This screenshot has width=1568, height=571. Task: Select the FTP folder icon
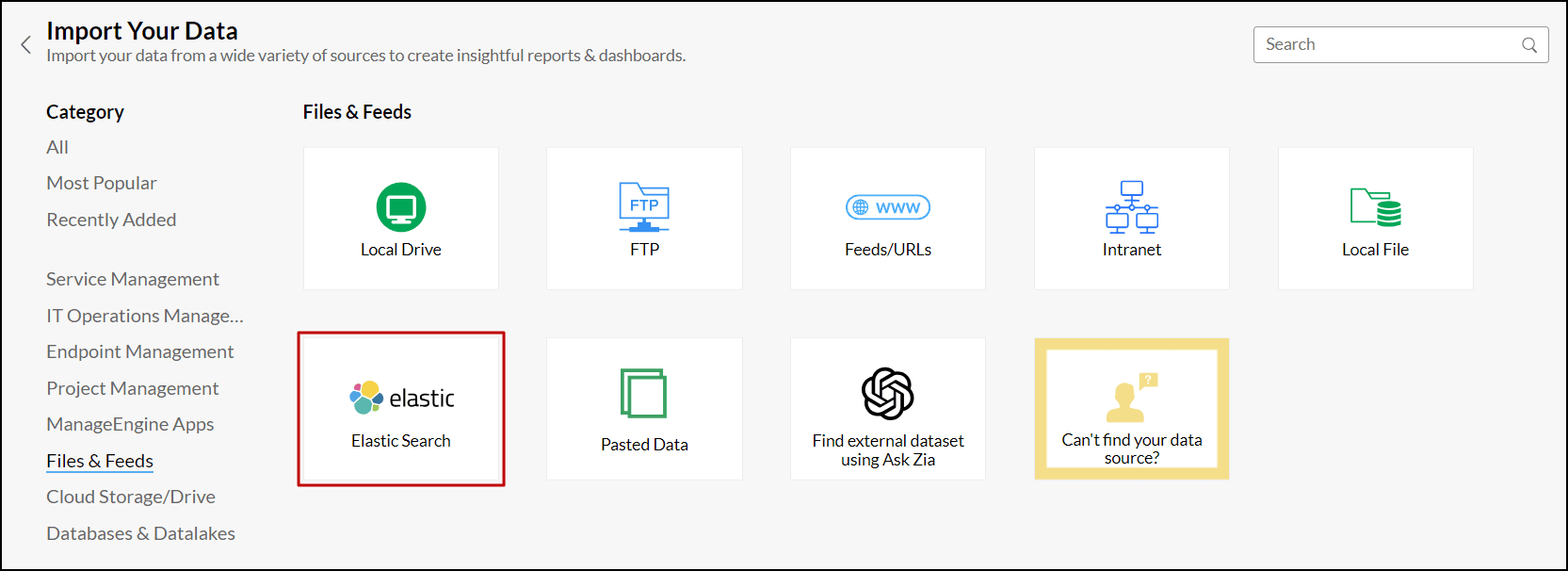click(644, 207)
